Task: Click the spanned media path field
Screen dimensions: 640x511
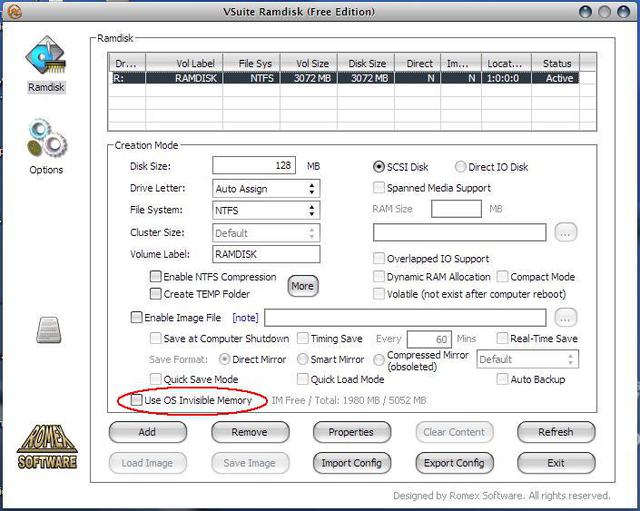Action: (460, 232)
